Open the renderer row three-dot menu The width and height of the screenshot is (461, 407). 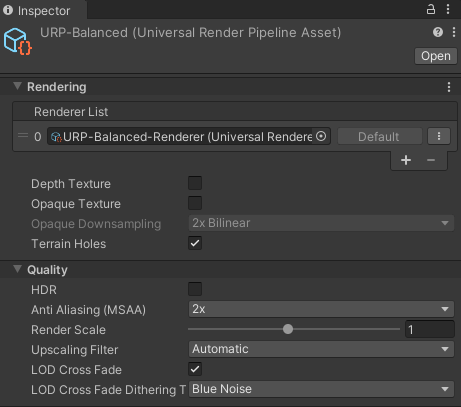click(x=439, y=136)
